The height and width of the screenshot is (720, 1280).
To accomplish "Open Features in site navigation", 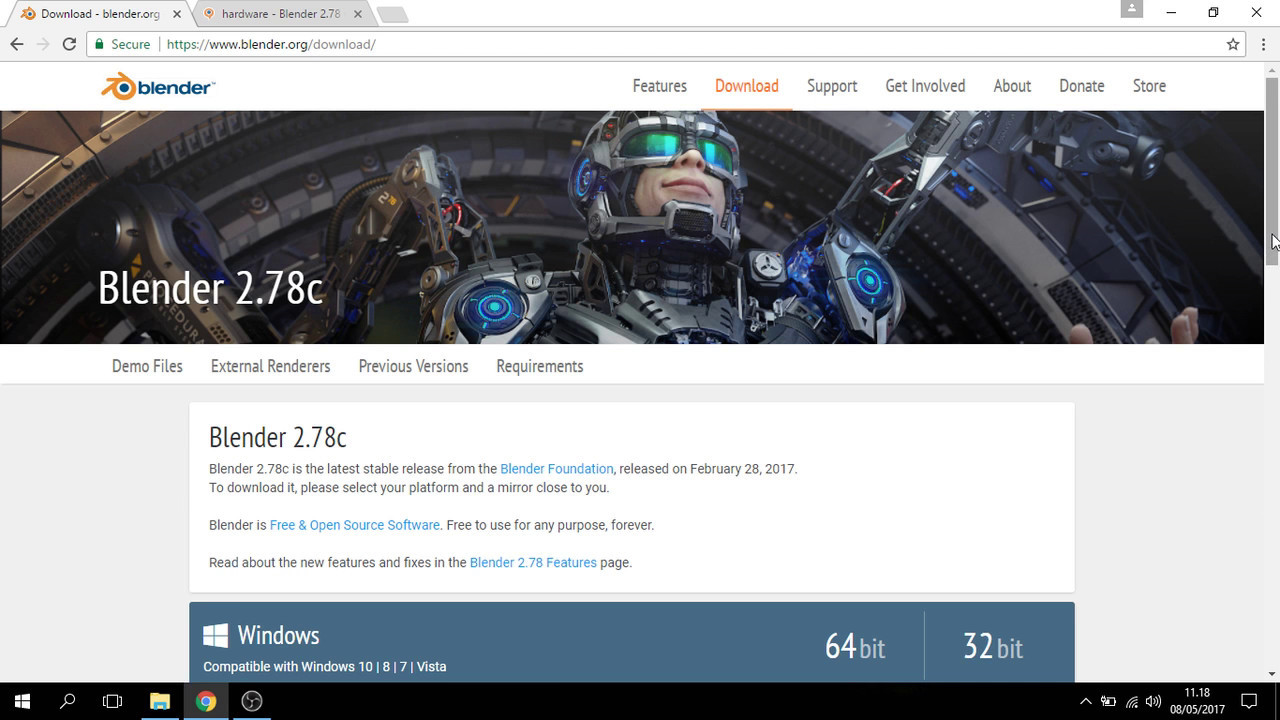I will coord(659,86).
